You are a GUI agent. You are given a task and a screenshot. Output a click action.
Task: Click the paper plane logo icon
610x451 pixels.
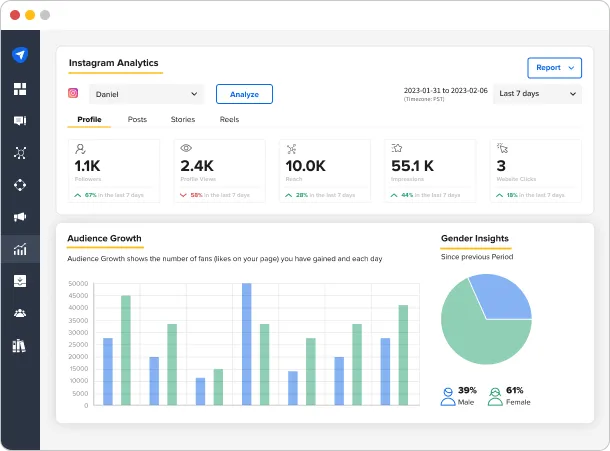pyautogui.click(x=20, y=56)
